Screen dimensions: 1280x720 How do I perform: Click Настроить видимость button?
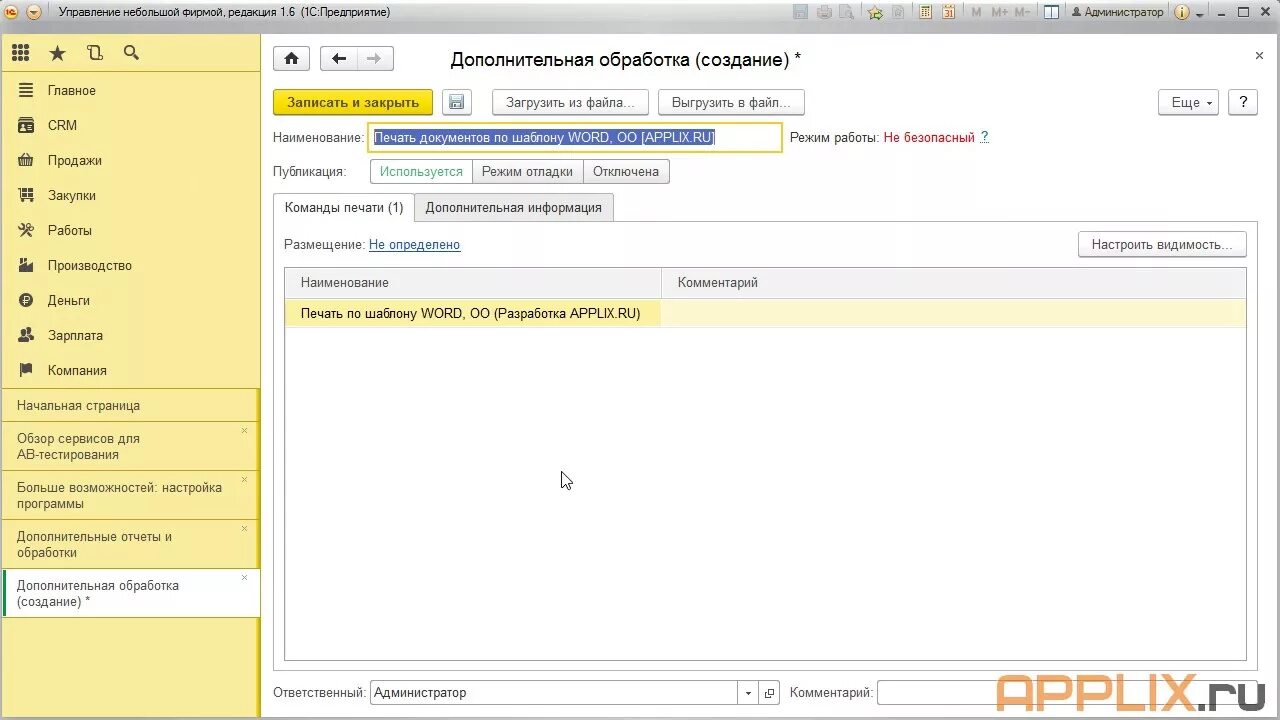point(1162,244)
